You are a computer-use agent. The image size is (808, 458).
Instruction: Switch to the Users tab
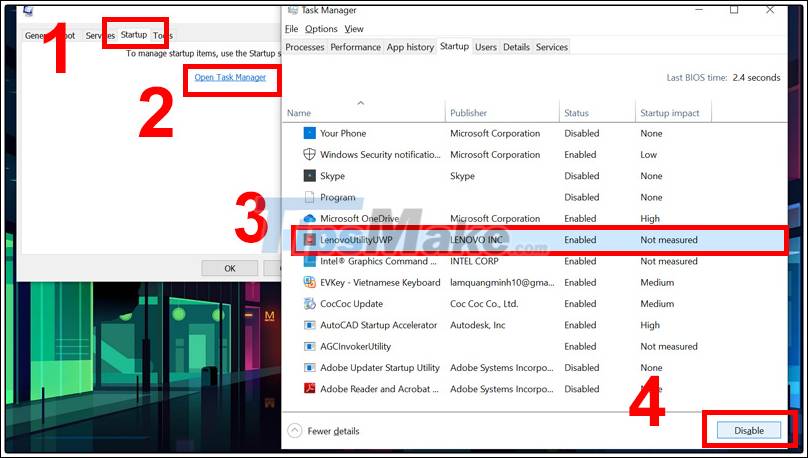coord(486,47)
